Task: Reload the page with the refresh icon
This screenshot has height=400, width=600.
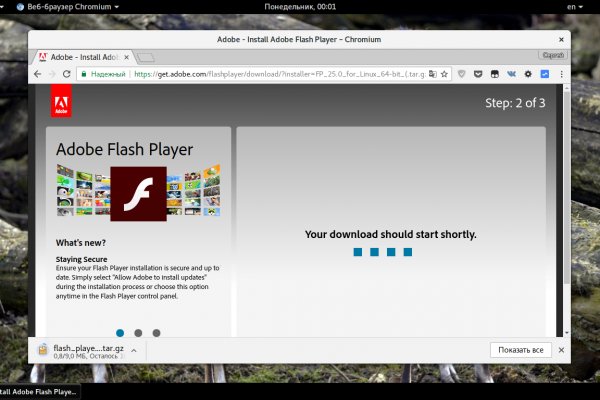Action: tap(67, 74)
